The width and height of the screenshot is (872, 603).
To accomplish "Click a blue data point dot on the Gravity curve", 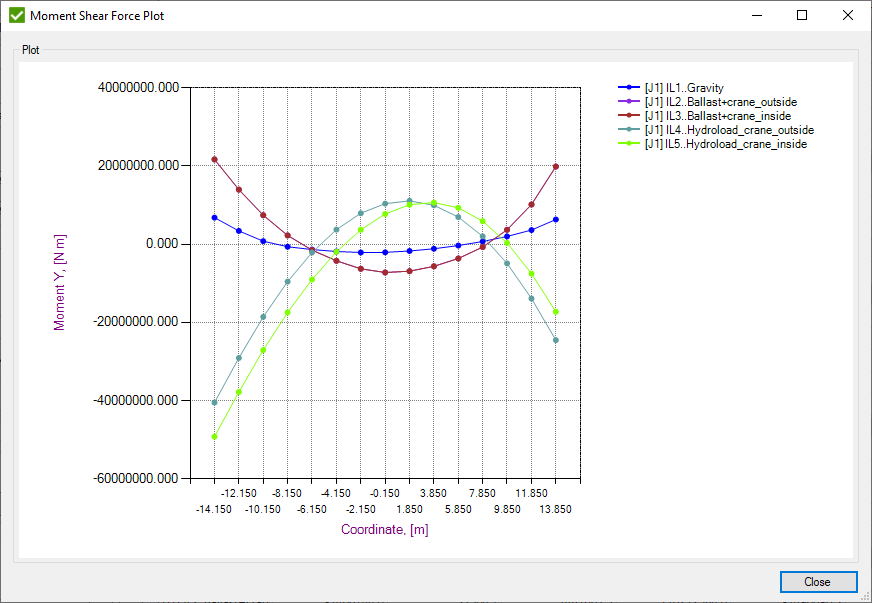I will point(213,216).
